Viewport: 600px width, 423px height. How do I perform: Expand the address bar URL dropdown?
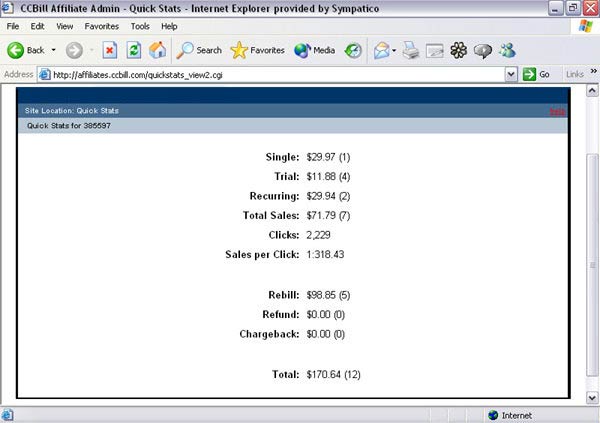coord(511,74)
